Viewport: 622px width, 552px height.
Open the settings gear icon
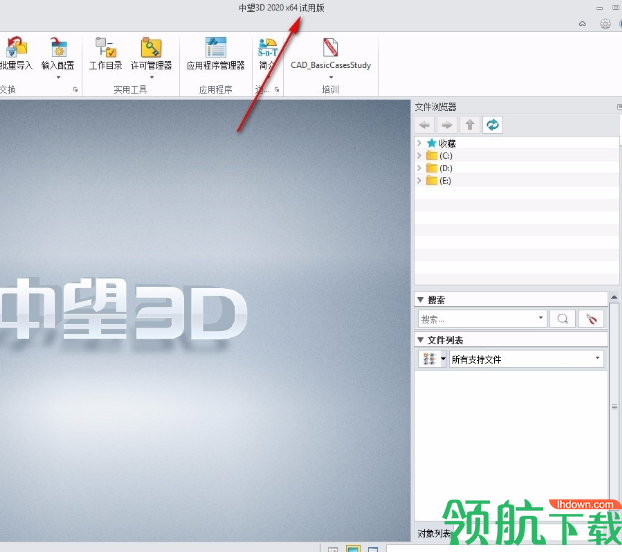(605, 24)
